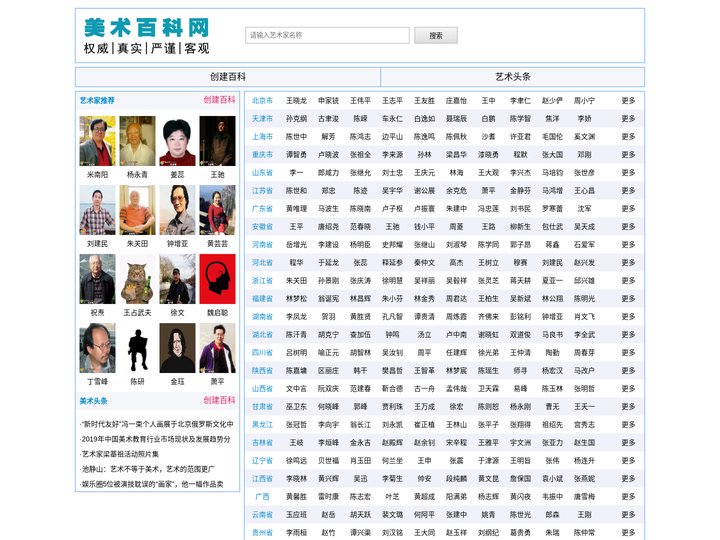Open artist 秦仲文 in 河北省 row

tap(424, 263)
